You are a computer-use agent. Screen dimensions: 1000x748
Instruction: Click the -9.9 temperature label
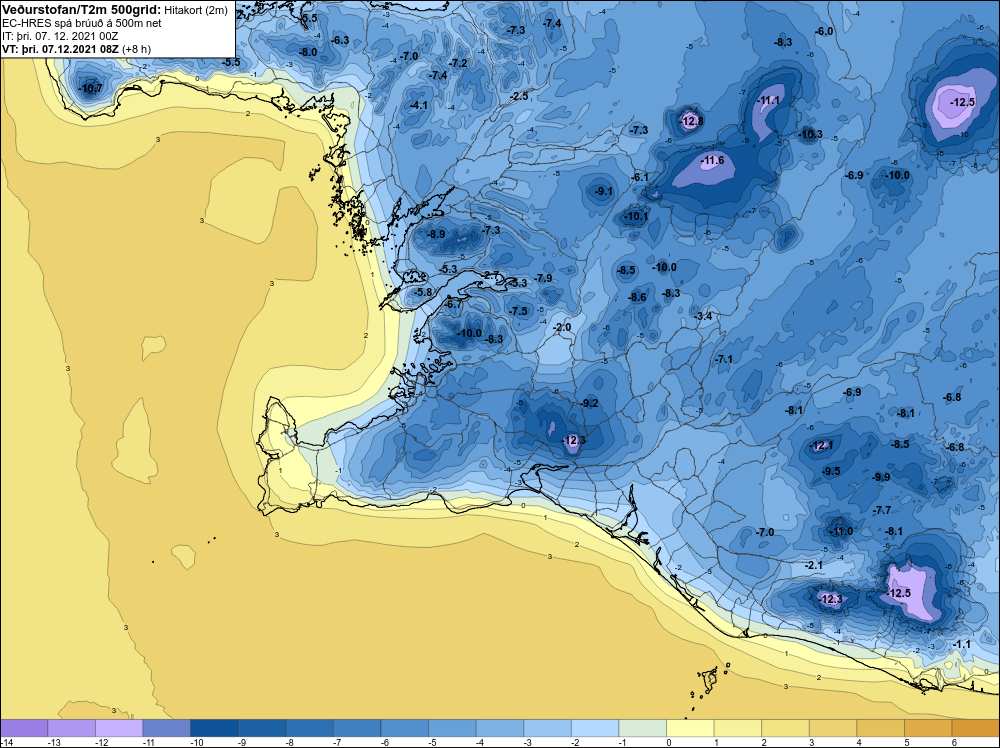coord(881,477)
